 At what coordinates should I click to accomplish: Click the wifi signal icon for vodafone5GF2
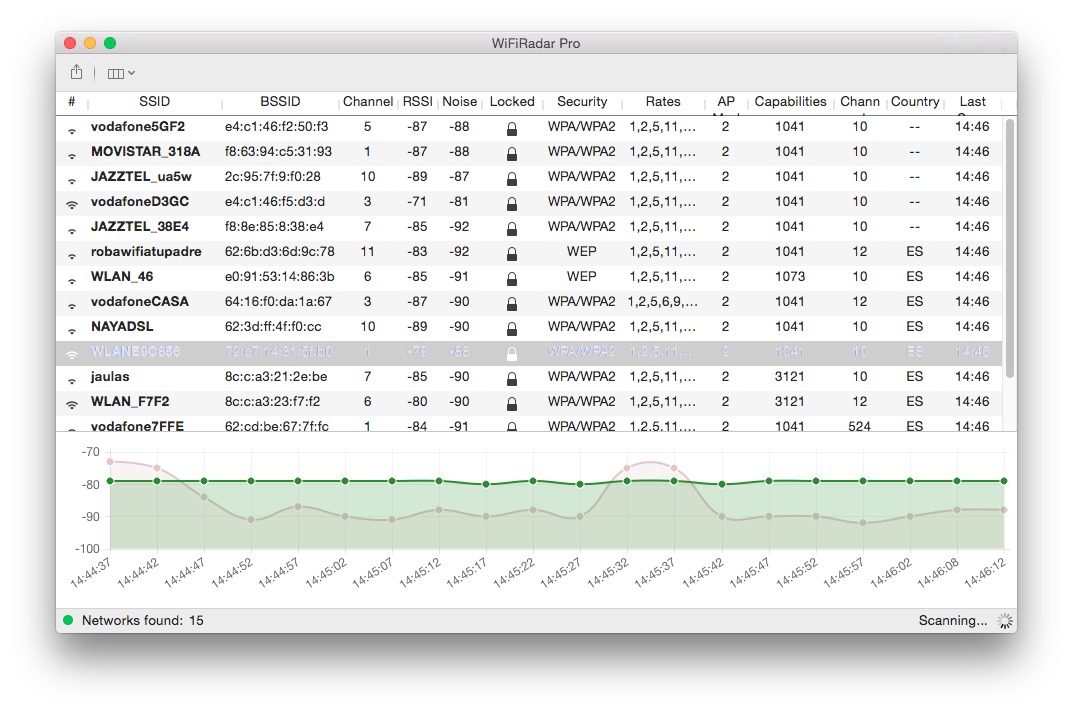click(71, 130)
